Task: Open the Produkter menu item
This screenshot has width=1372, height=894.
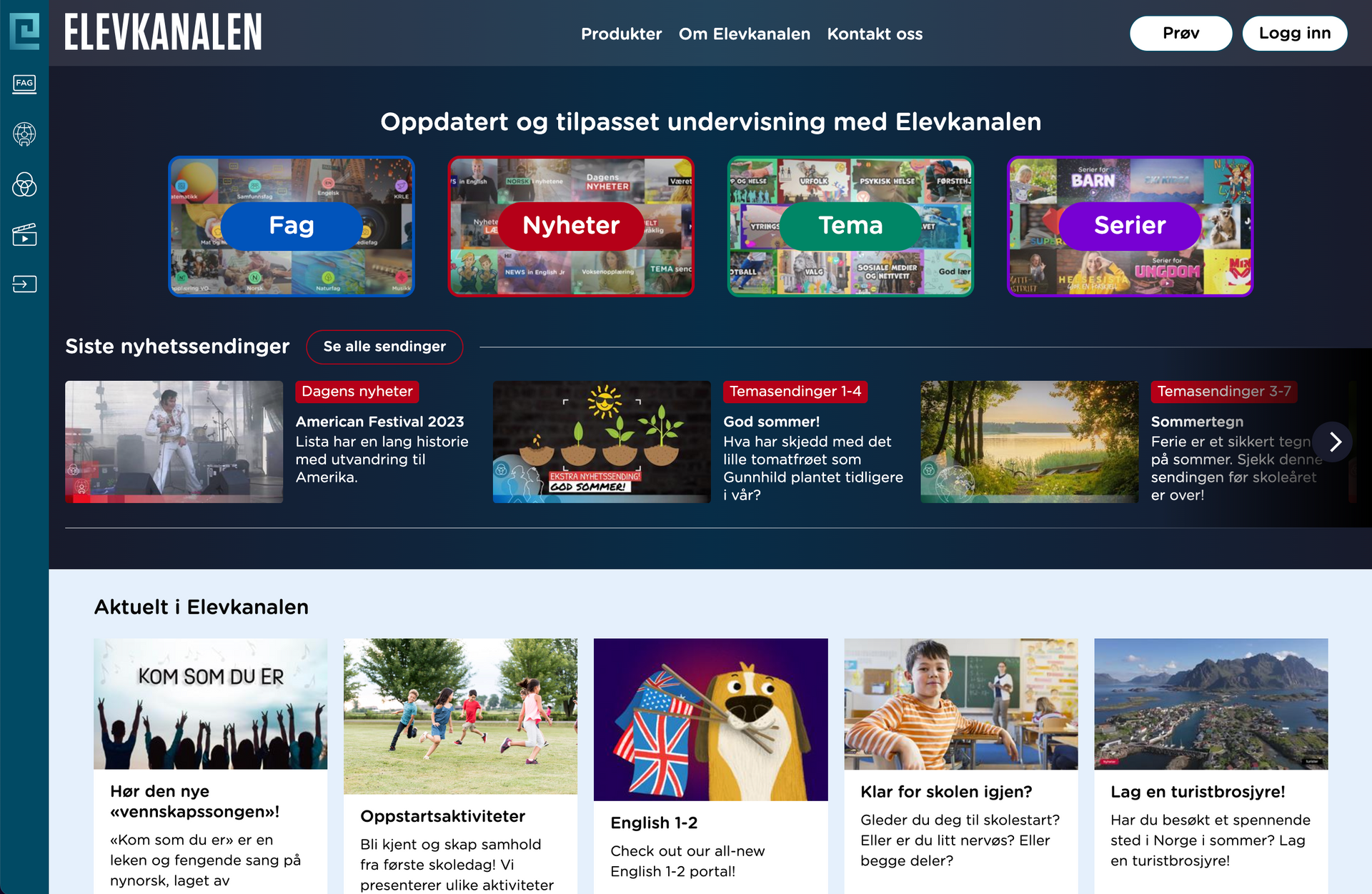Action: point(621,34)
